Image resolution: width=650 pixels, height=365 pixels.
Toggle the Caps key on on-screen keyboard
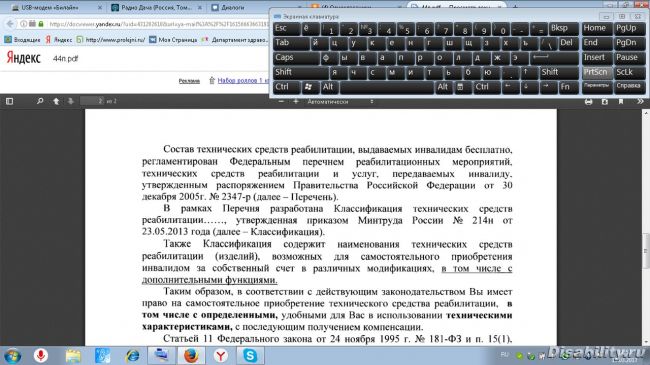pyautogui.click(x=296, y=58)
